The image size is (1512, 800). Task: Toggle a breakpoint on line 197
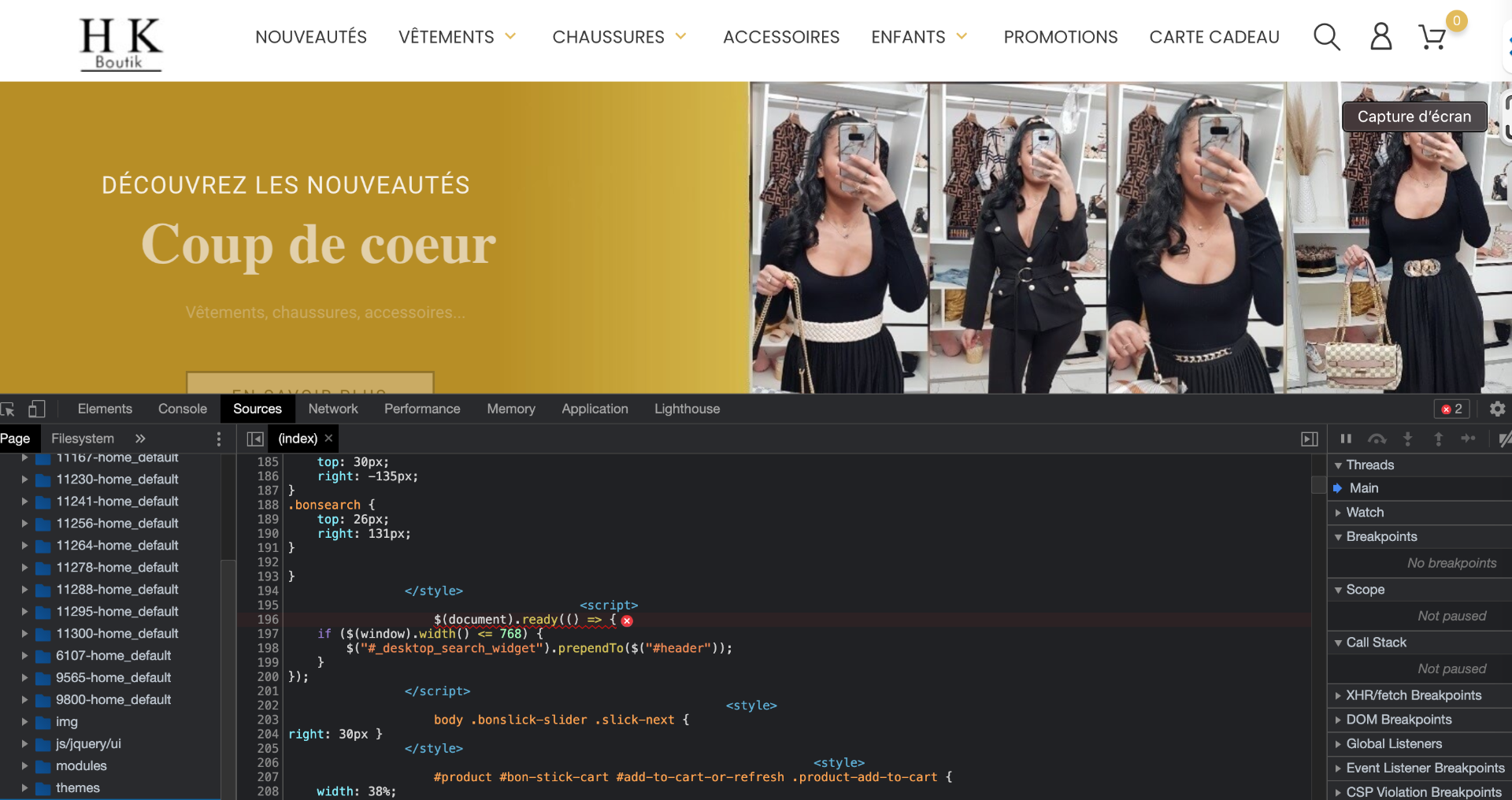(x=268, y=634)
